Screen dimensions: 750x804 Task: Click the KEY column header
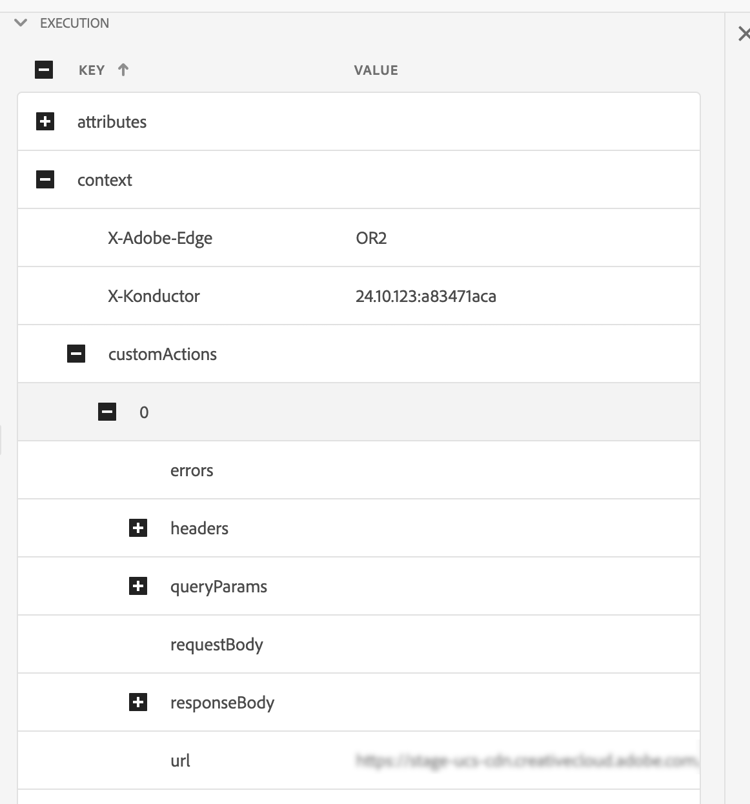tap(92, 70)
